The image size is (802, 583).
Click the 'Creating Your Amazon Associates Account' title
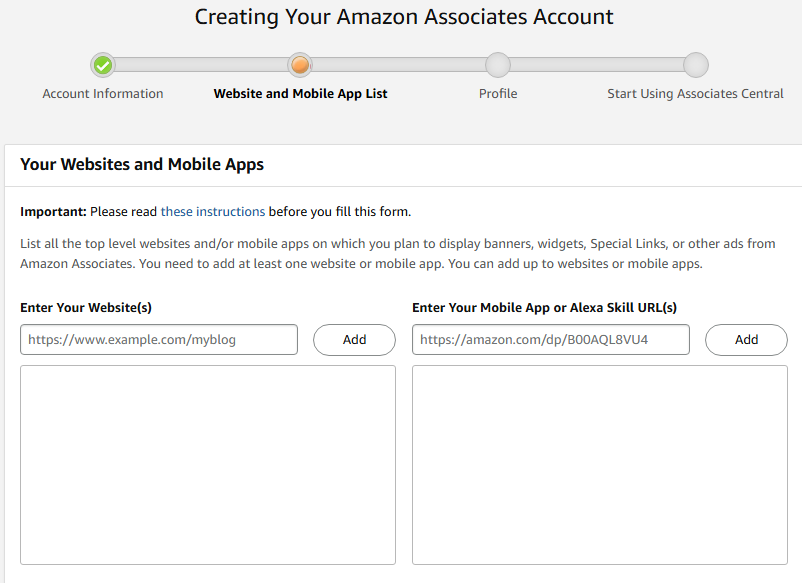[x=404, y=17]
